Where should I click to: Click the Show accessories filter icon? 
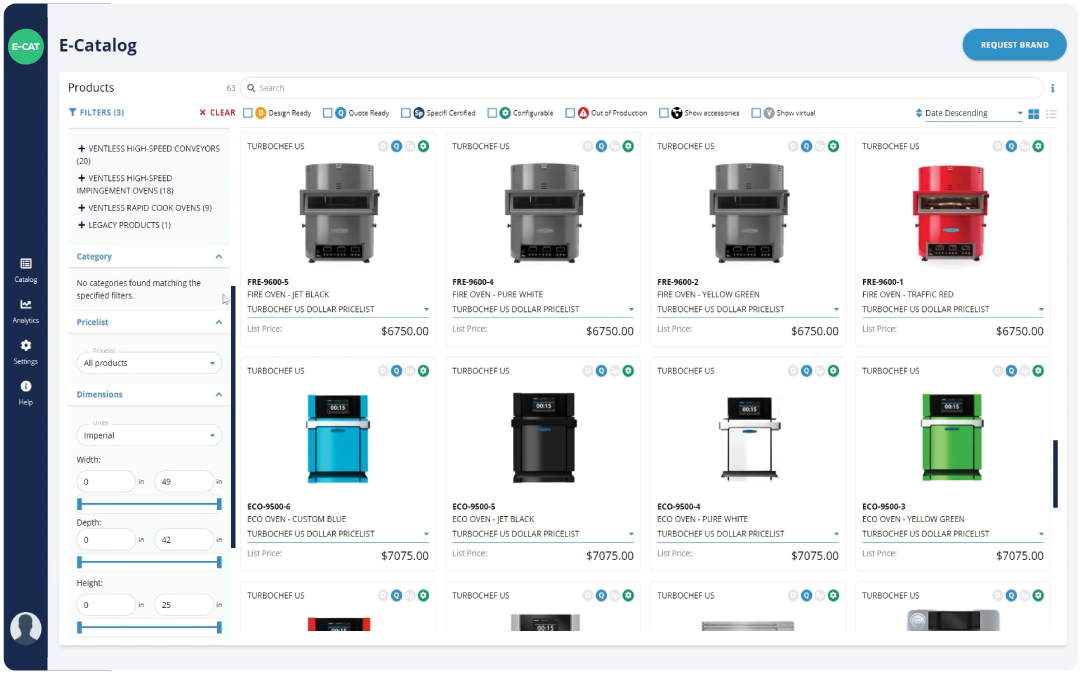click(x=677, y=113)
